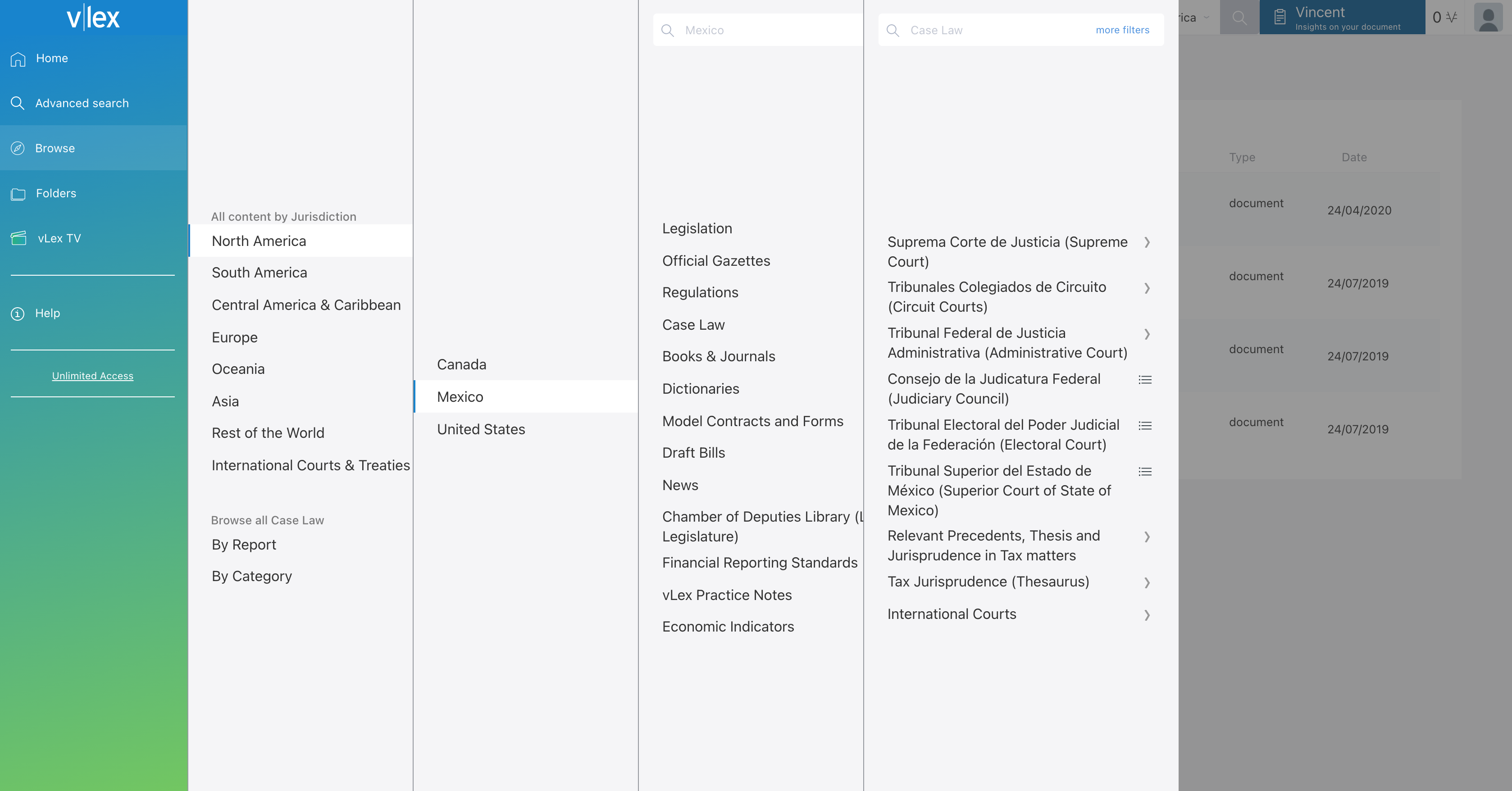Expand International Courts chevron arrow
This screenshot has height=791, width=1512.
[x=1147, y=615]
